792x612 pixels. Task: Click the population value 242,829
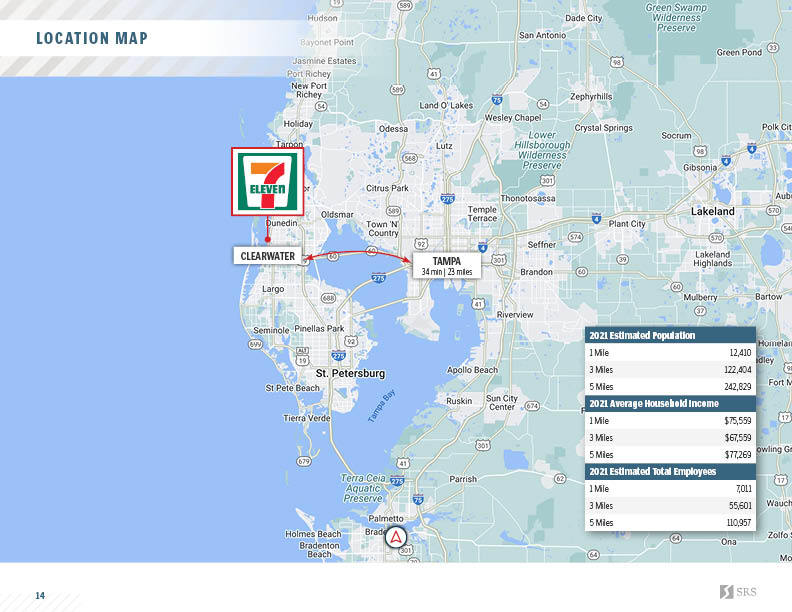(737, 387)
